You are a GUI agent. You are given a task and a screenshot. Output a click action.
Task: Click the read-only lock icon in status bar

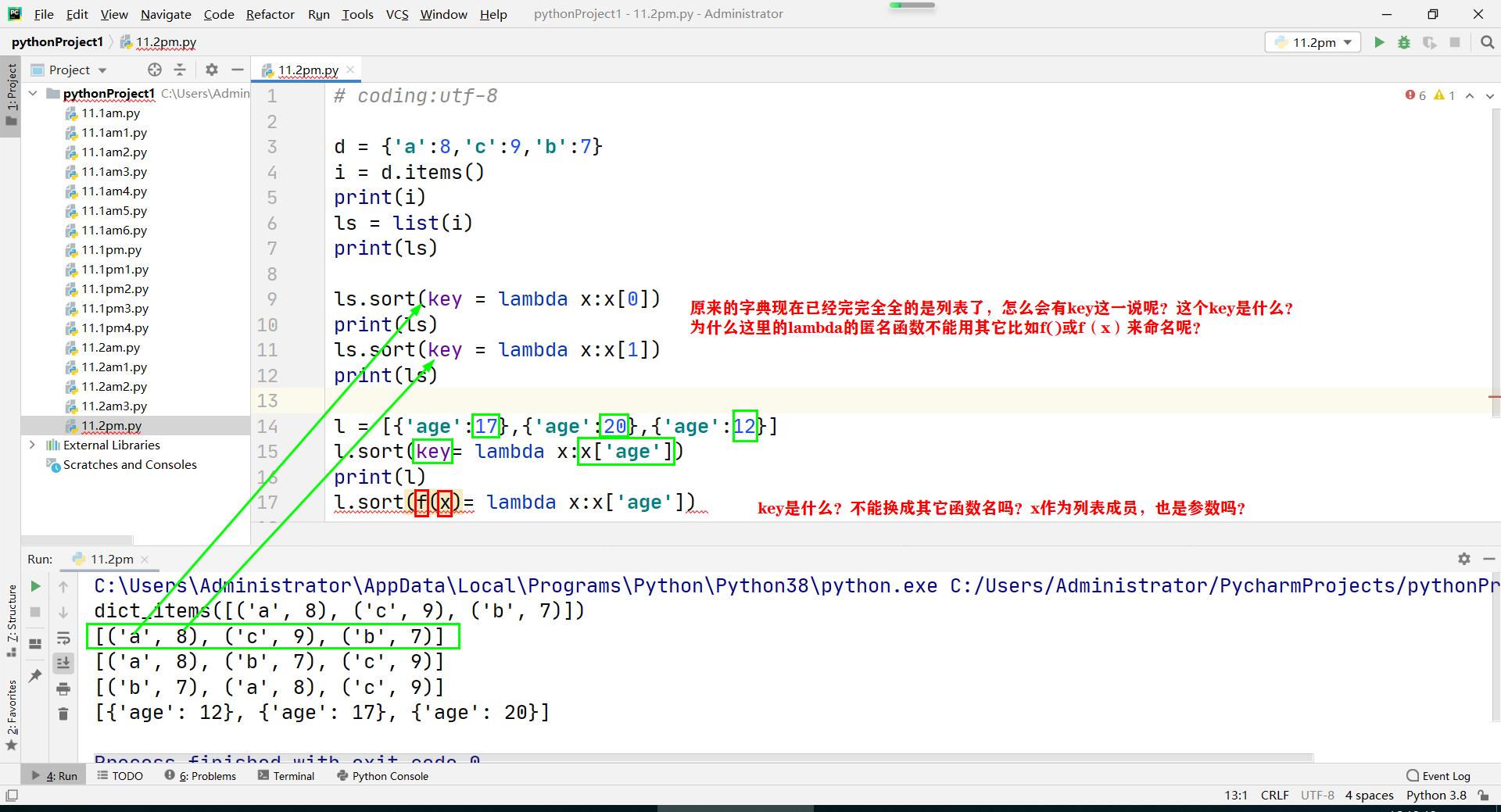coord(1484,796)
